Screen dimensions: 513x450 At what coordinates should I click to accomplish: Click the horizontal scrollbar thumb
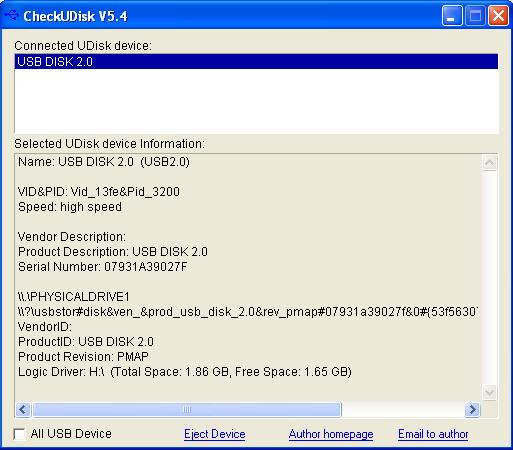coord(187,409)
